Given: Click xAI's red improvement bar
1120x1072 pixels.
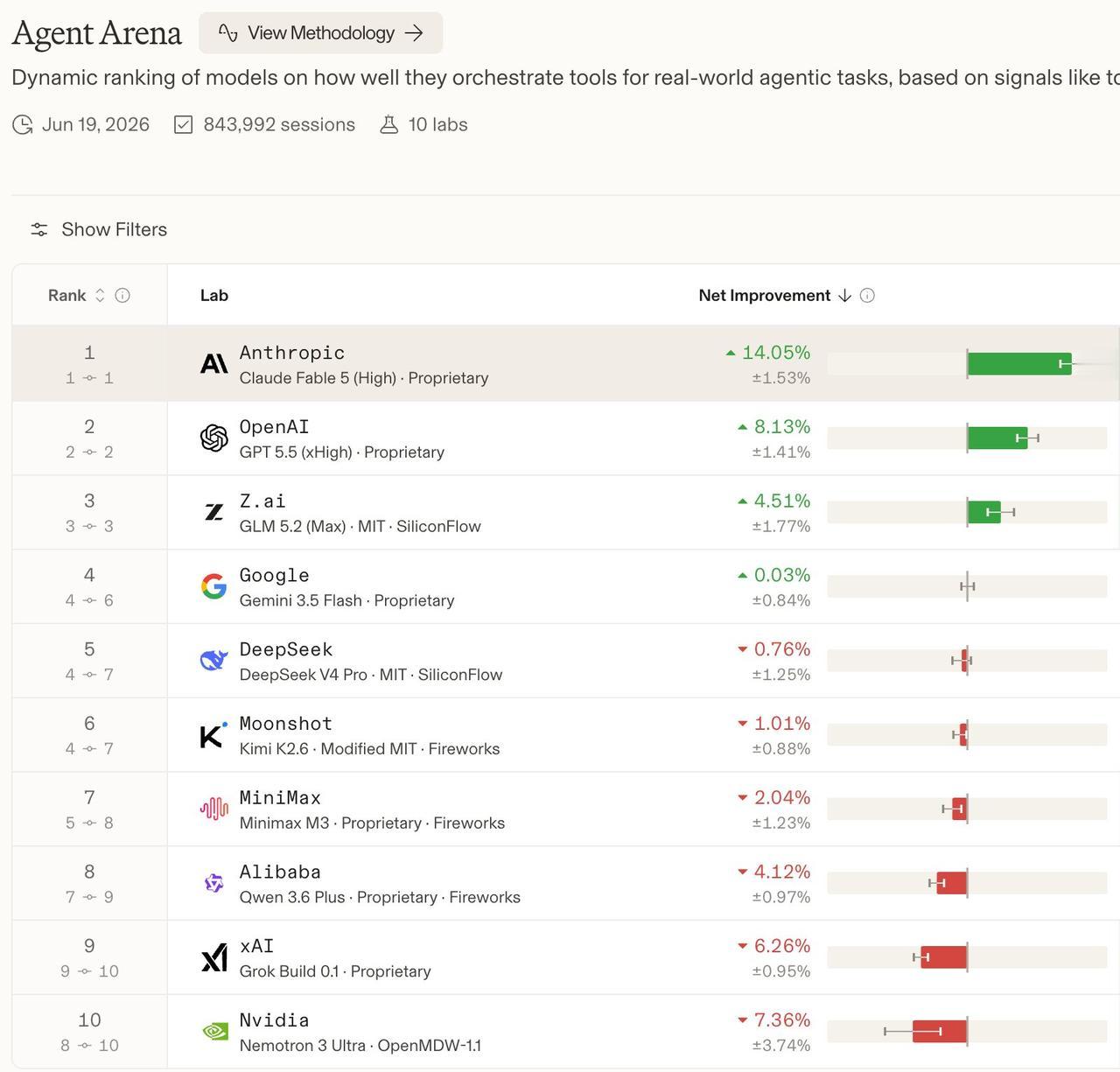Looking at the screenshot, I should [x=943, y=957].
